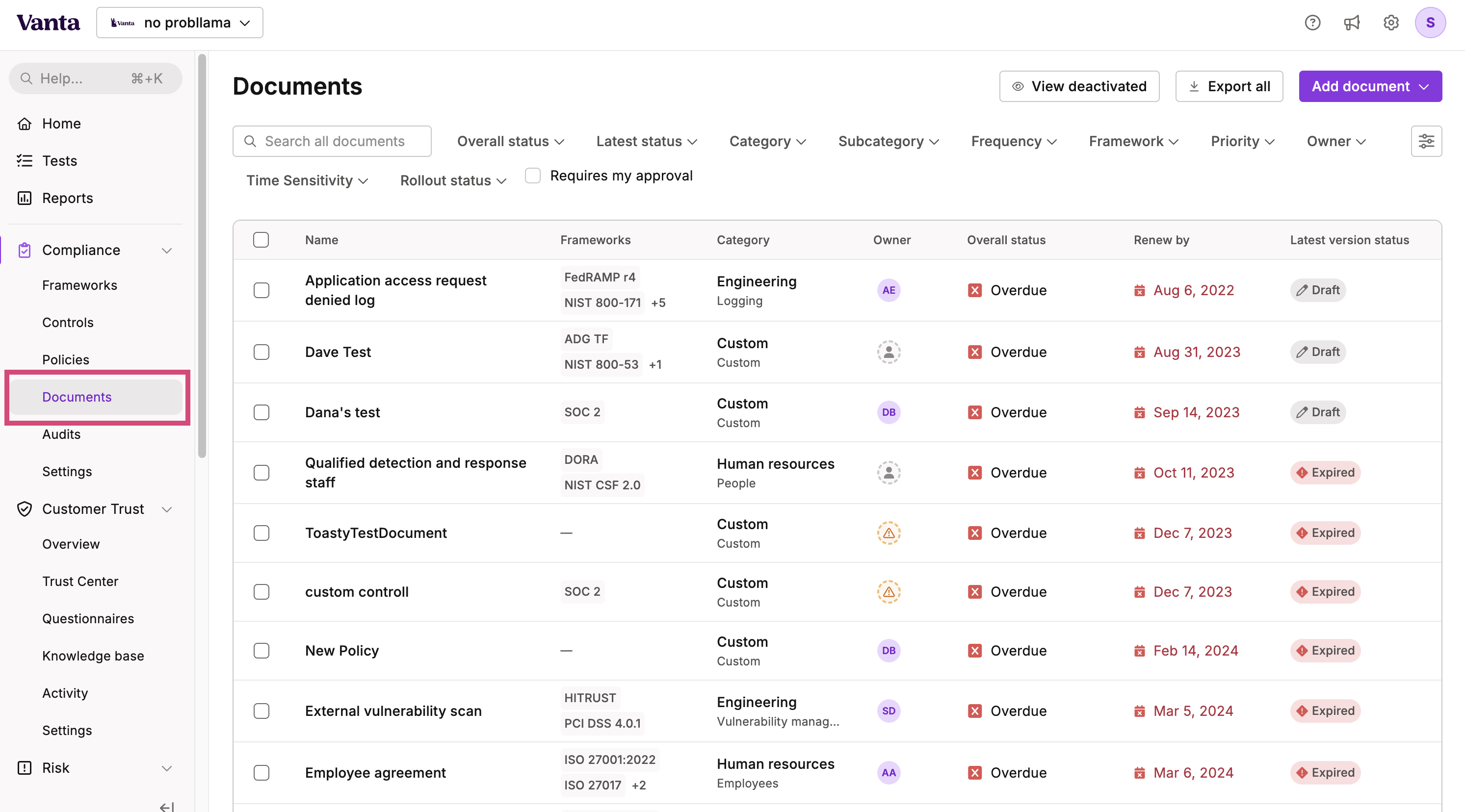Click Export all button
Screen dimensions: 1465x812
1229,86
